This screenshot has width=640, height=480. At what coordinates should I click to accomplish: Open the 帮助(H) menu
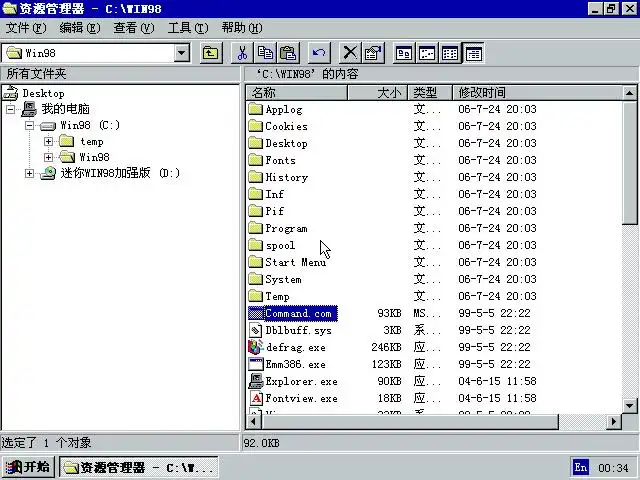click(242, 28)
